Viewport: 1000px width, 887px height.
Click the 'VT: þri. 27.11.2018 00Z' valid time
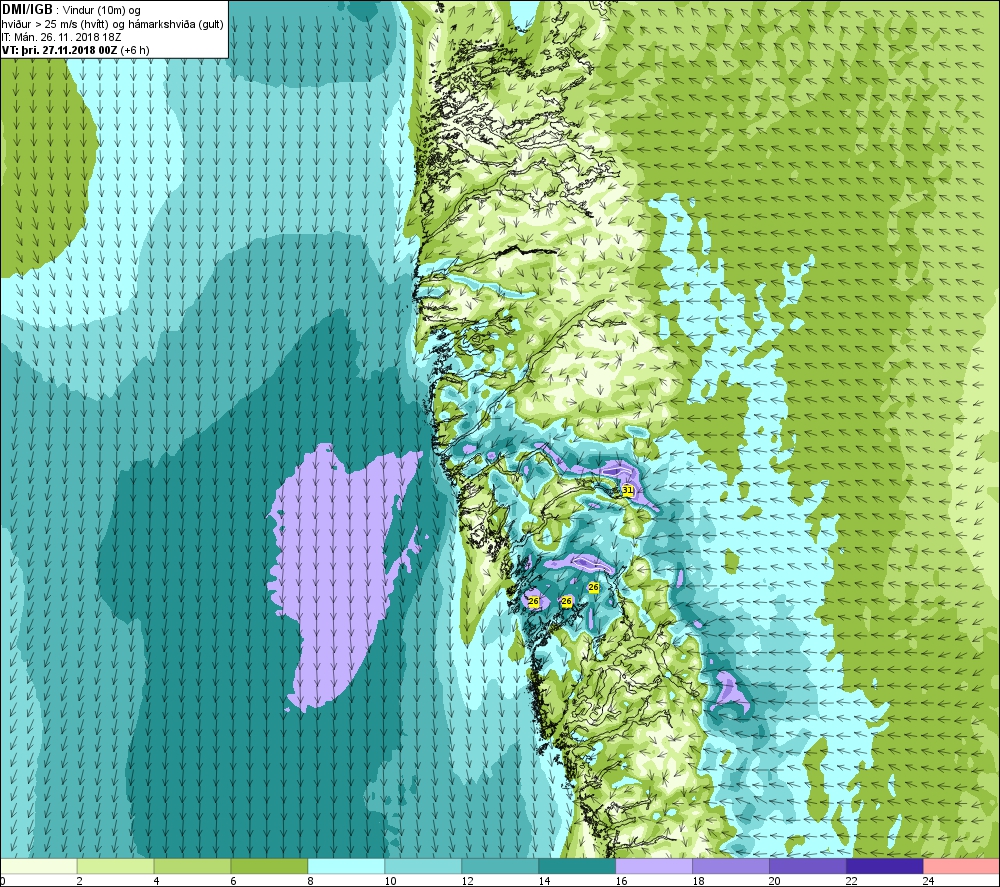point(59,50)
